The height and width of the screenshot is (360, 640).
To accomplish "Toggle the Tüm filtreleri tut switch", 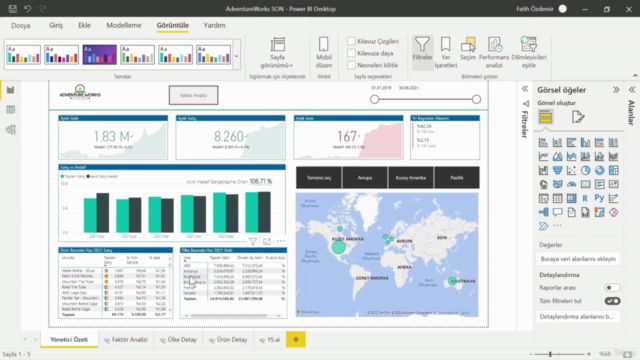I will [612, 301].
